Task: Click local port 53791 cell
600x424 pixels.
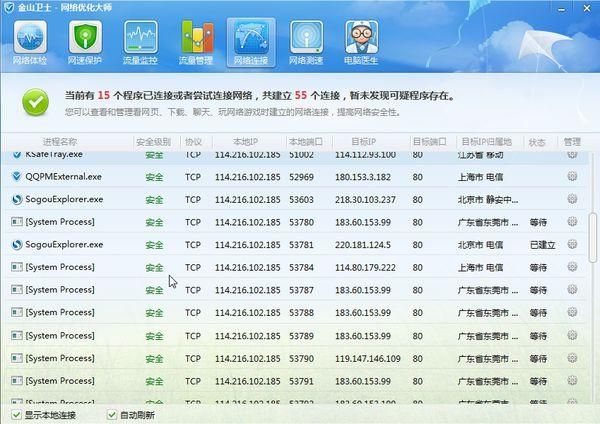Action: [302, 381]
